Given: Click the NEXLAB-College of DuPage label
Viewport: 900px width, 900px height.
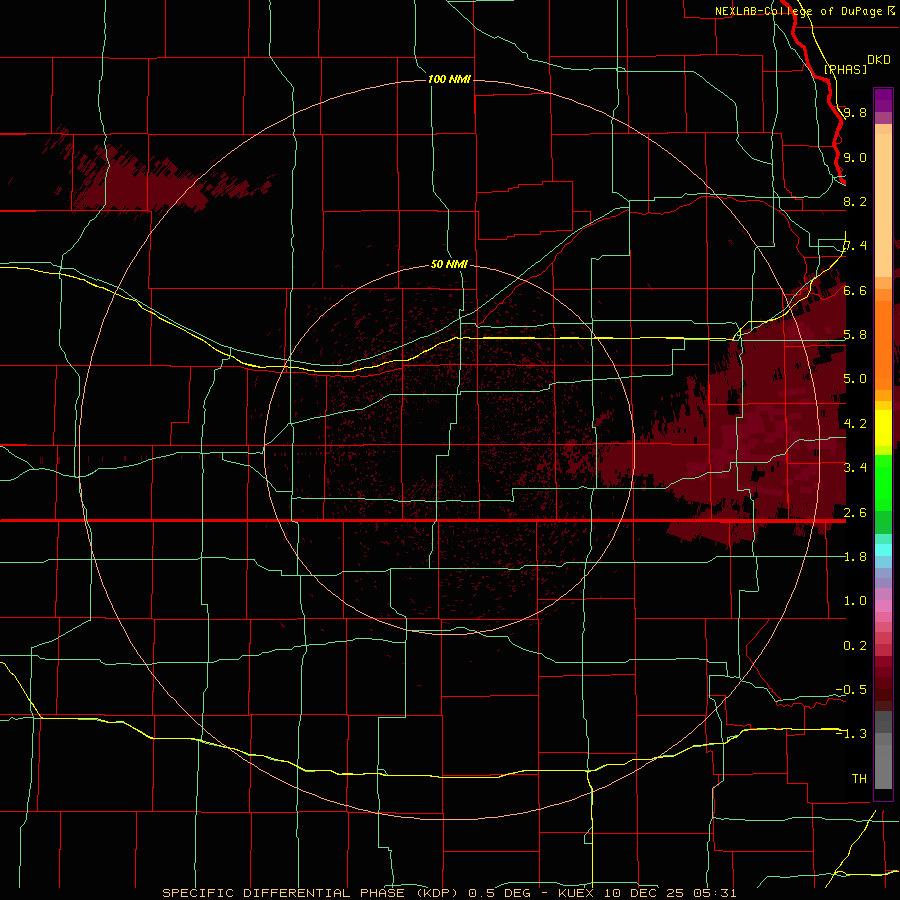Looking at the screenshot, I should [800, 11].
